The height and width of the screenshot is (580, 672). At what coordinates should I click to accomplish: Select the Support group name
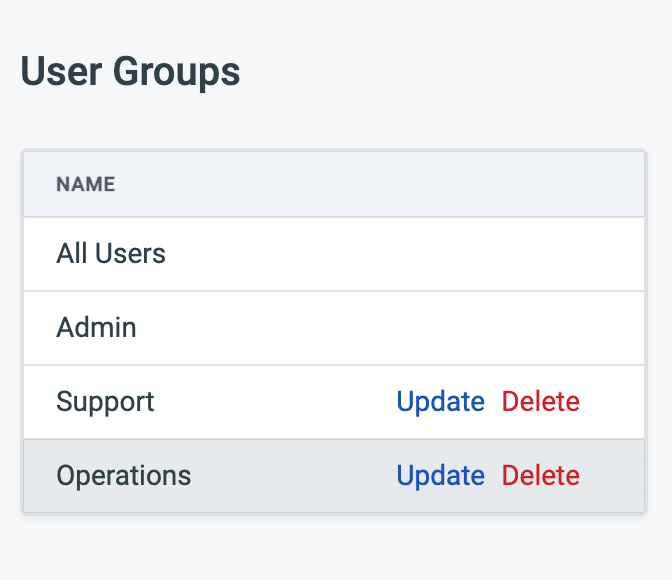(x=105, y=402)
